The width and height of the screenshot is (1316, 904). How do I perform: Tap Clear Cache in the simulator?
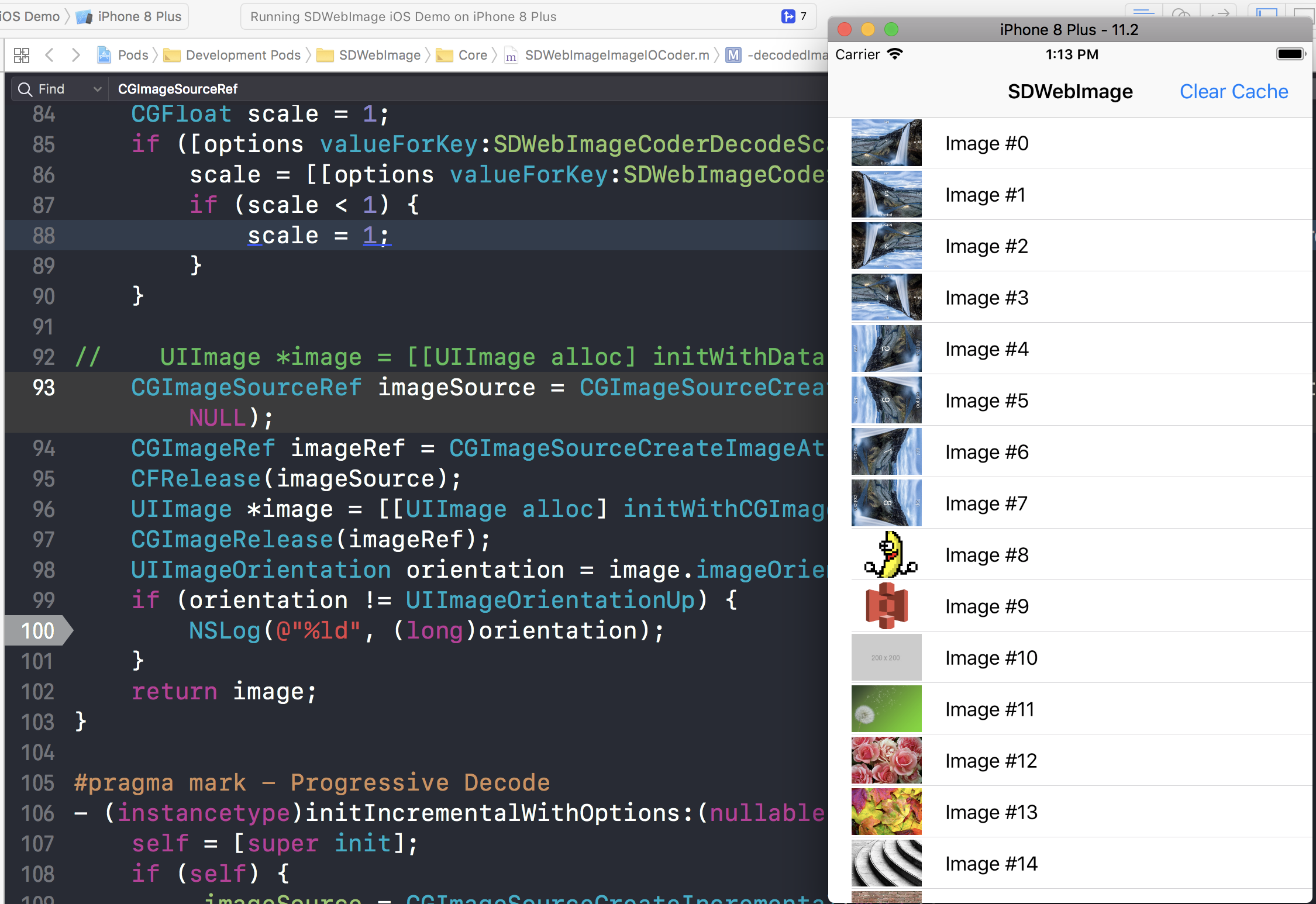[1234, 91]
